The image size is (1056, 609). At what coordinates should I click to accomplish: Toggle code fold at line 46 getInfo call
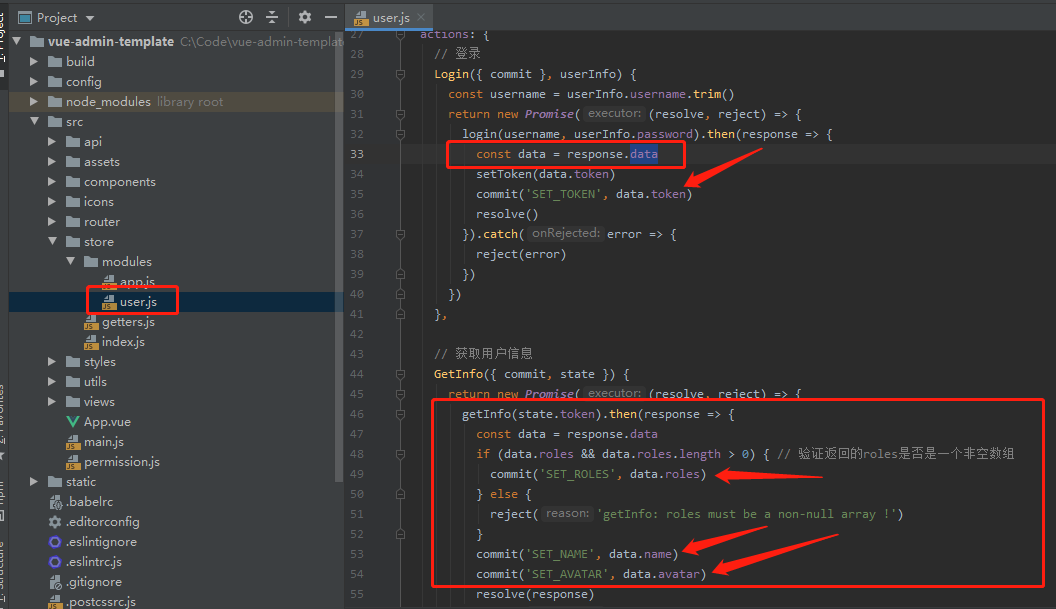pos(401,414)
